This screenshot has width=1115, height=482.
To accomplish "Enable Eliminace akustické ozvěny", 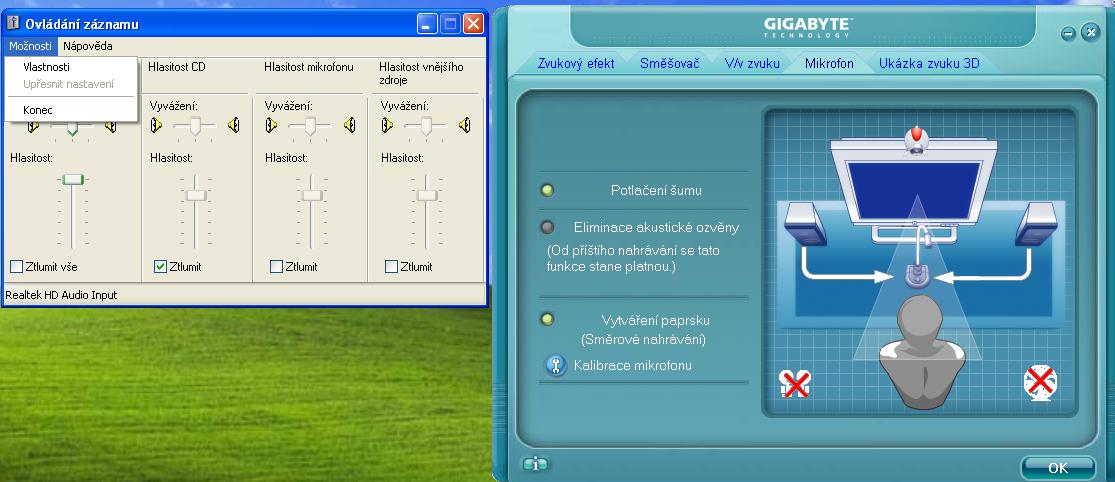I will pos(547,227).
